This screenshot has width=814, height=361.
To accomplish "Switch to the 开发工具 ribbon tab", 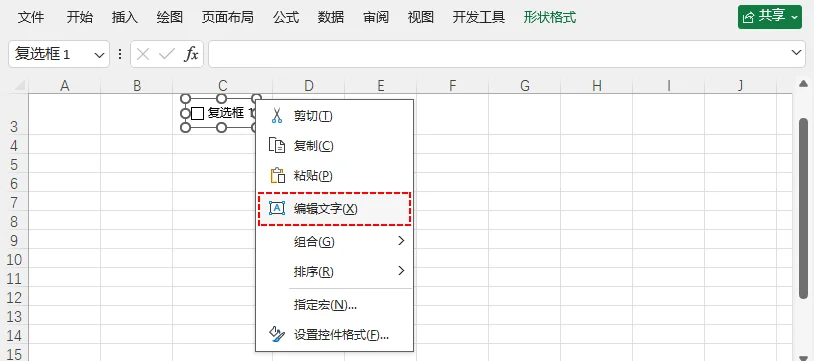I will point(479,17).
